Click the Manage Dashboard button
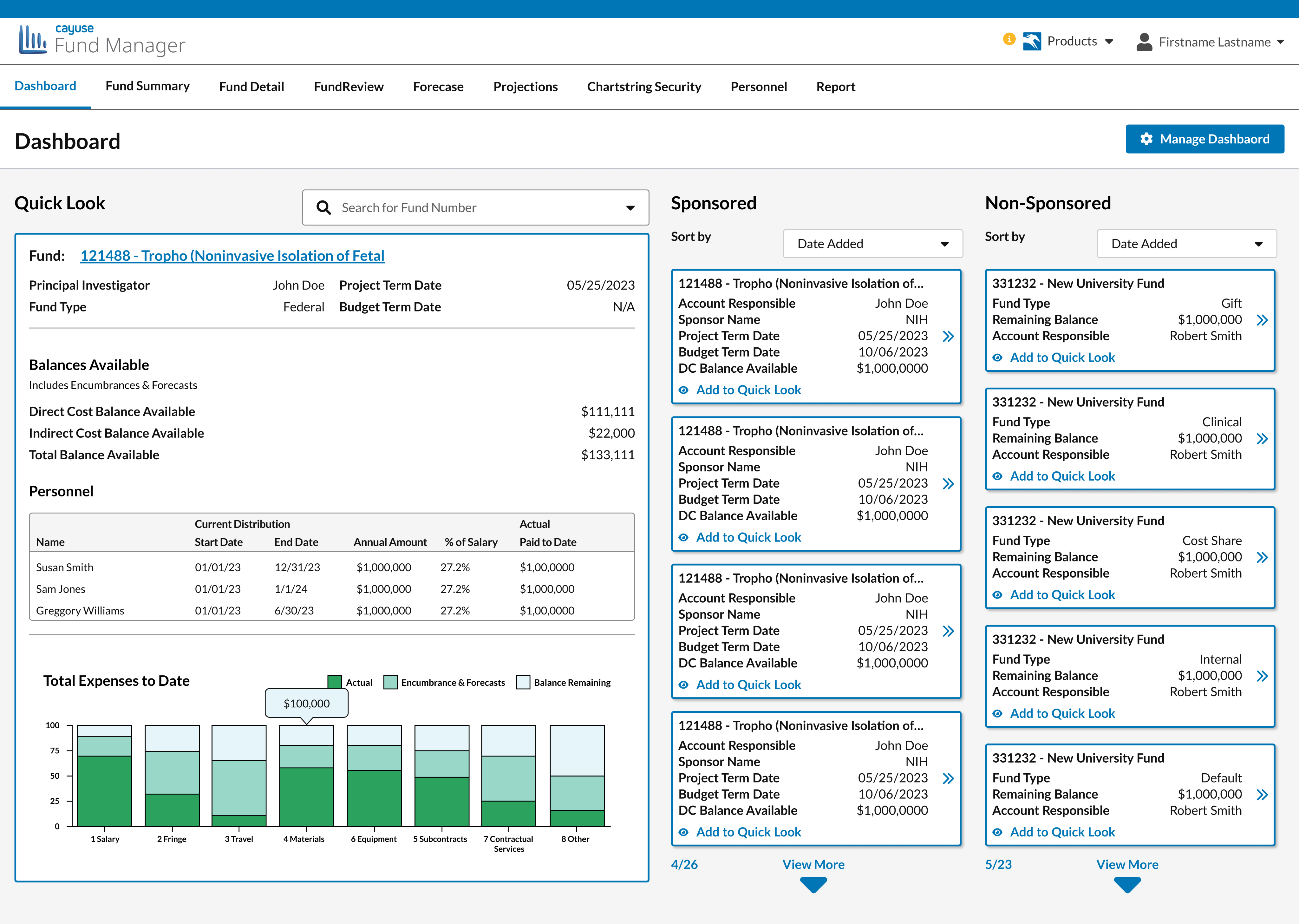The image size is (1299, 924). (x=1204, y=139)
